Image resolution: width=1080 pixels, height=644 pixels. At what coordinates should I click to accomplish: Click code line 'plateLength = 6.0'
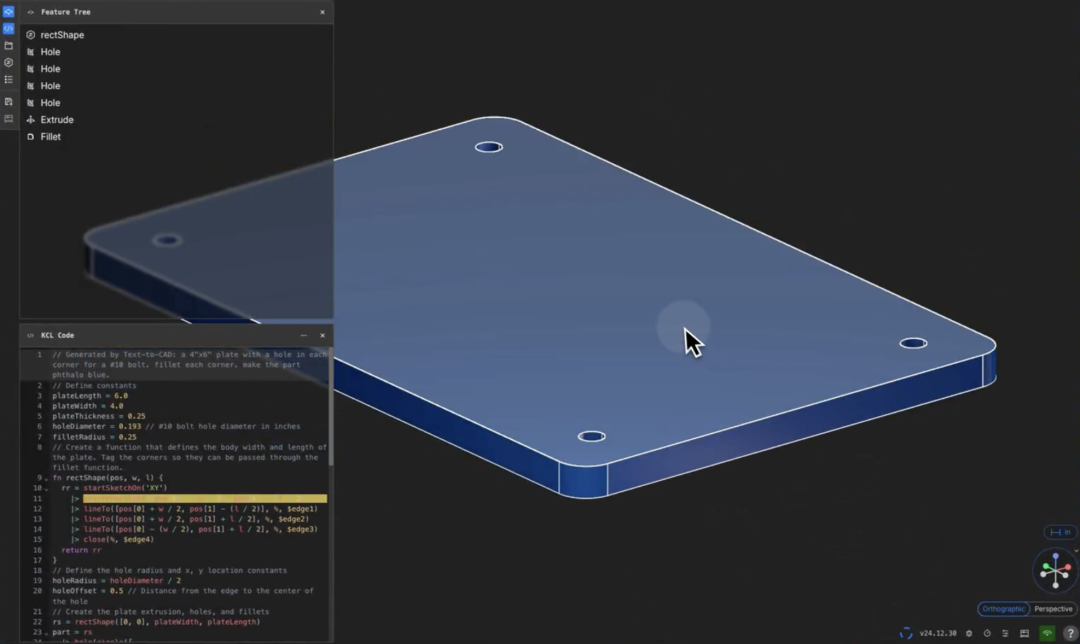90,396
